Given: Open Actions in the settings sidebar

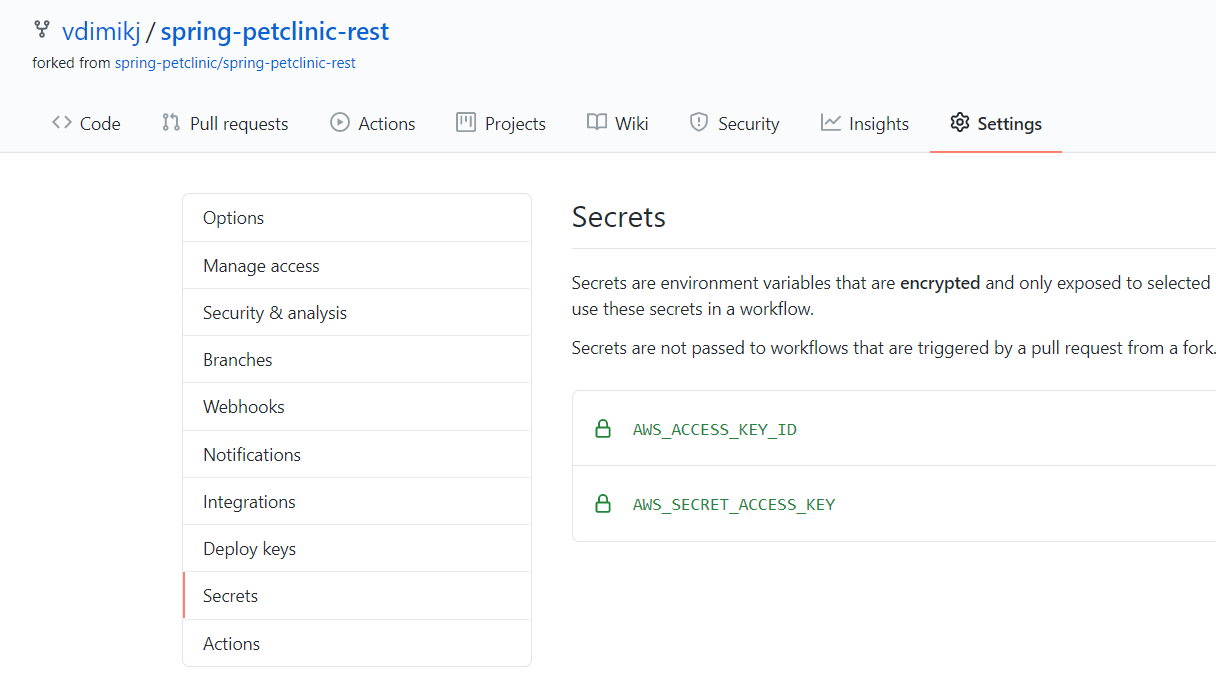Looking at the screenshot, I should 357,644.
